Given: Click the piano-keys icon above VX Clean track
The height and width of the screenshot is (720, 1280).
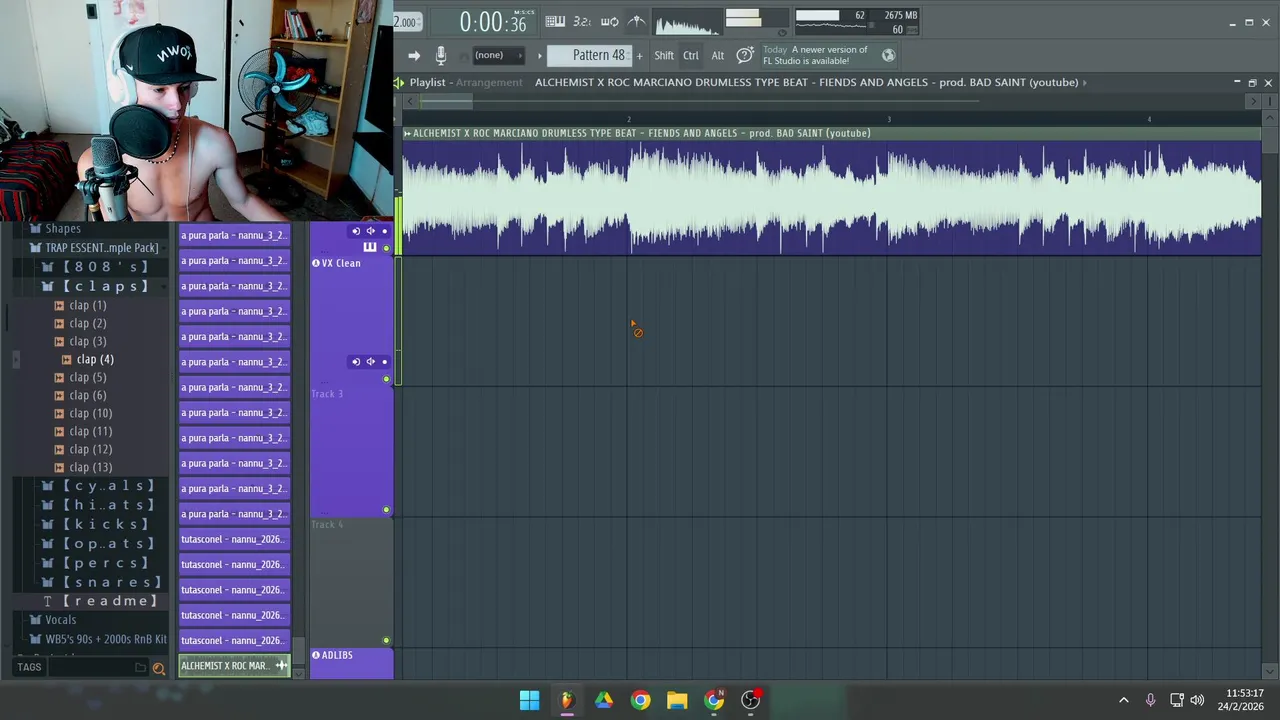Looking at the screenshot, I should [x=370, y=247].
